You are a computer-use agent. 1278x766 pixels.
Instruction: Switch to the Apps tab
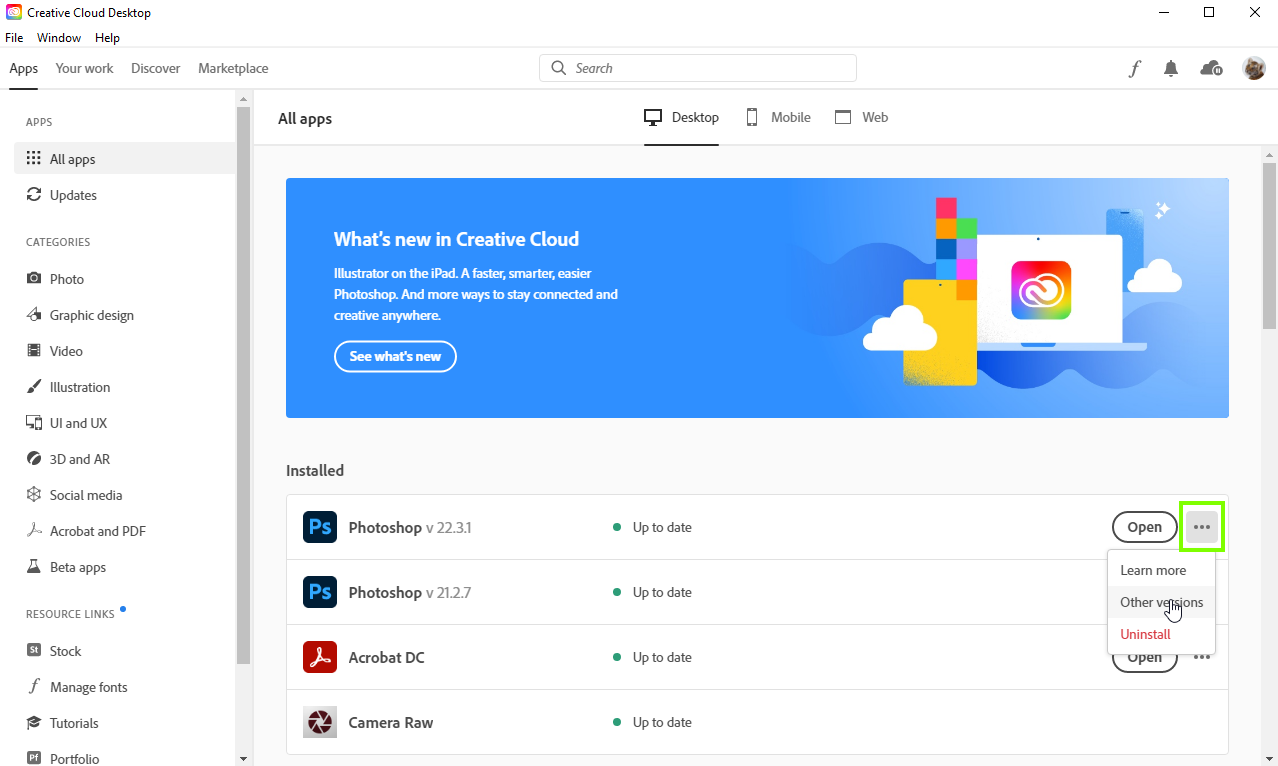pyautogui.click(x=24, y=68)
